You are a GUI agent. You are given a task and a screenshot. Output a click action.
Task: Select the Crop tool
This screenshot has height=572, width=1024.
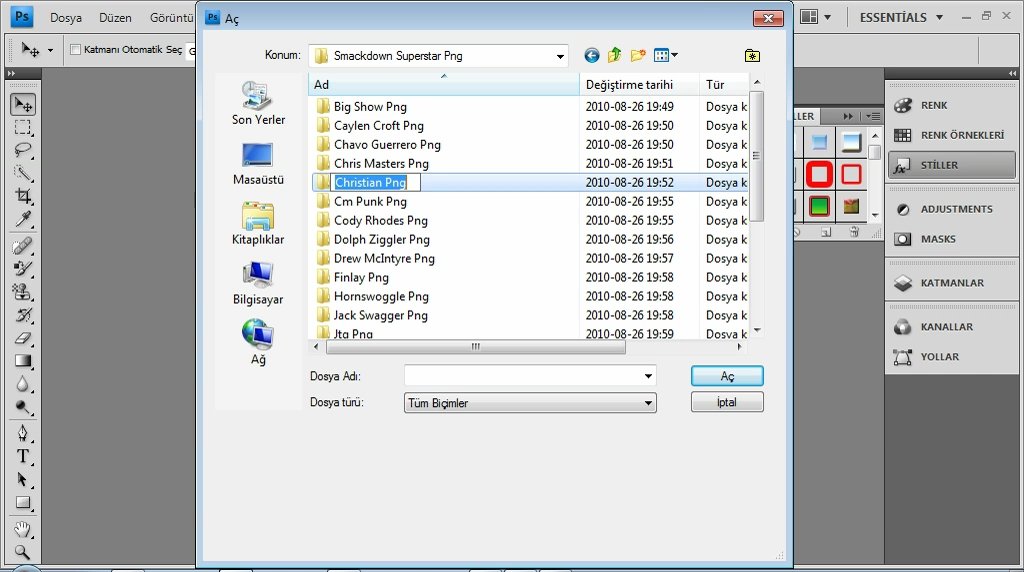coord(23,196)
